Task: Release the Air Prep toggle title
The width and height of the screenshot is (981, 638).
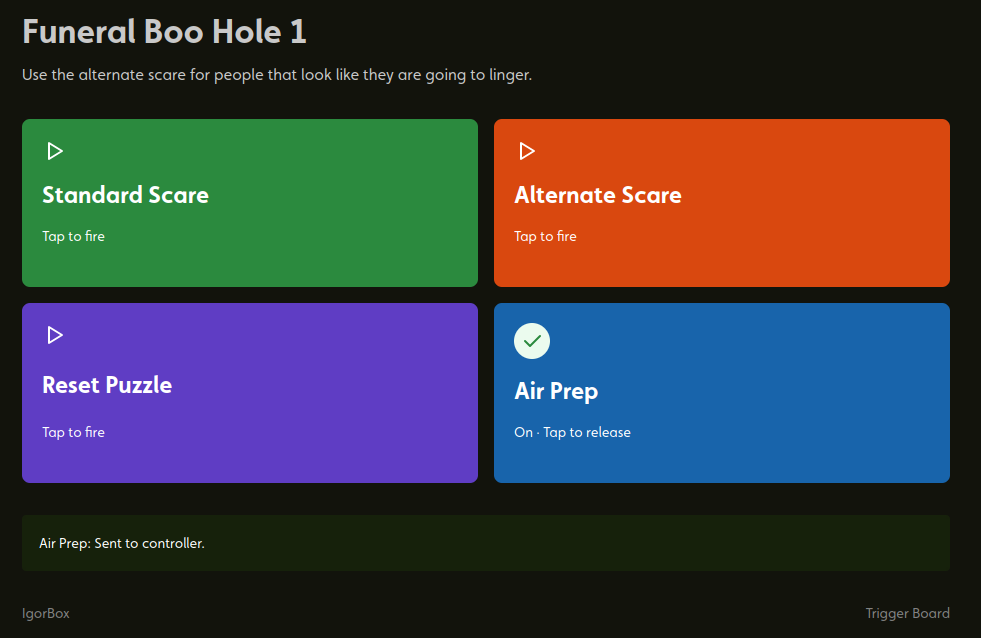Action: 556,392
